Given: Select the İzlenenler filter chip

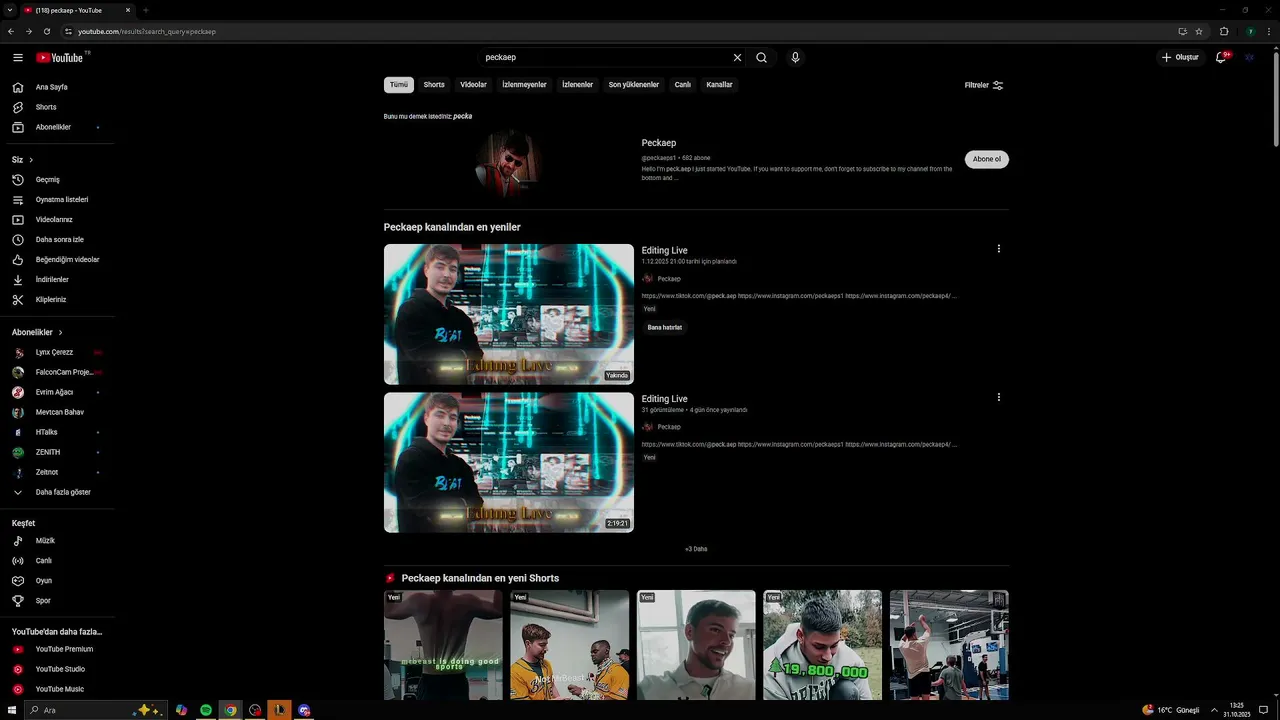Looking at the screenshot, I should (578, 85).
